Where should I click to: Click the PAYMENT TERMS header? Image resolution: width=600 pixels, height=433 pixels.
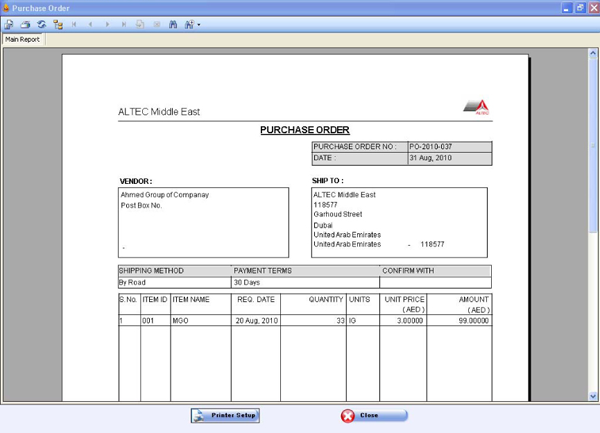(262, 271)
